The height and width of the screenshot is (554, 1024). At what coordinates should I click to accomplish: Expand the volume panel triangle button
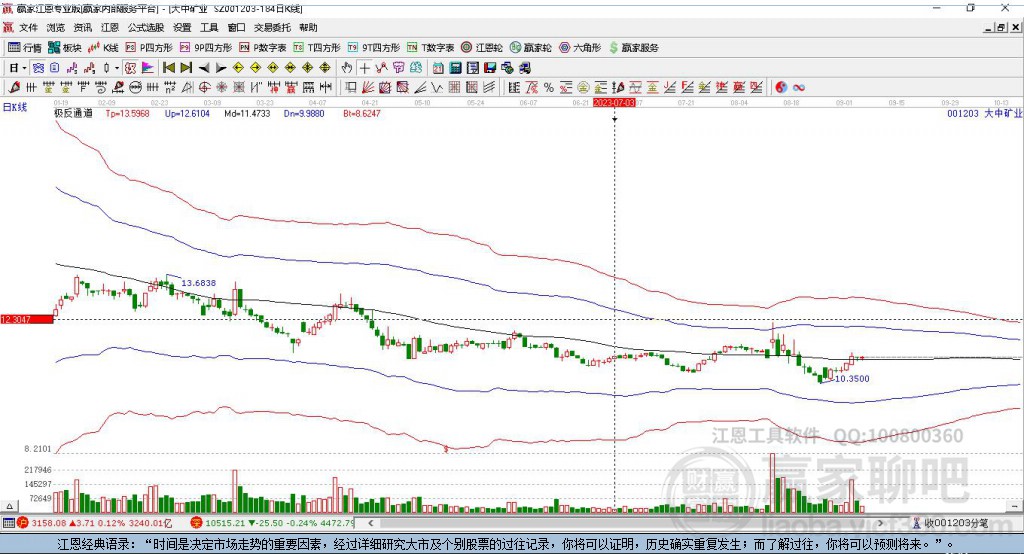[x=9, y=506]
